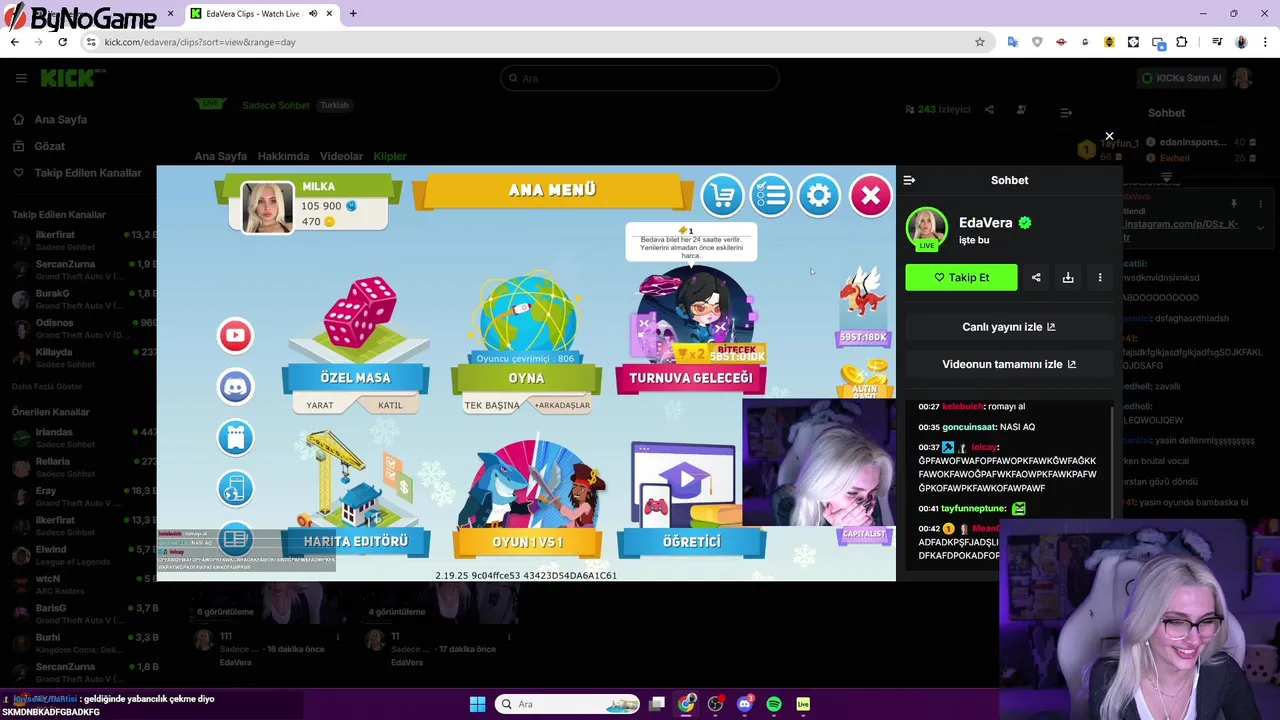Open the game settings gear
Screen dimensions: 1280x720
click(818, 195)
